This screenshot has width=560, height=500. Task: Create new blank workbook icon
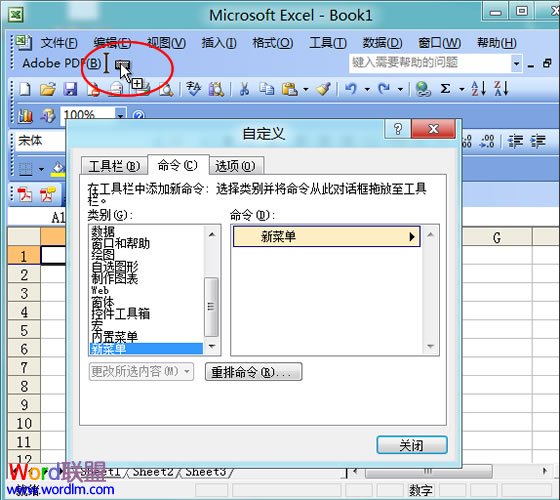coord(25,89)
